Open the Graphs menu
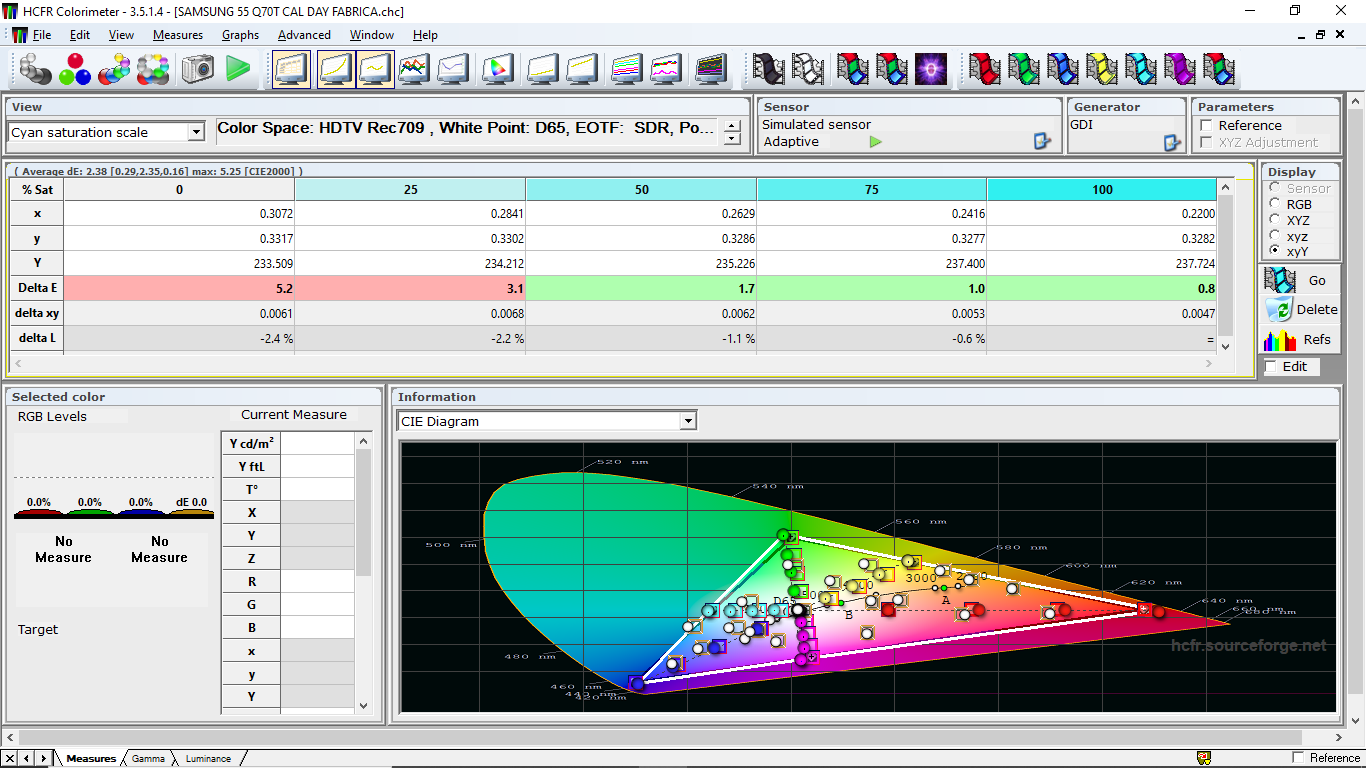 [240, 35]
